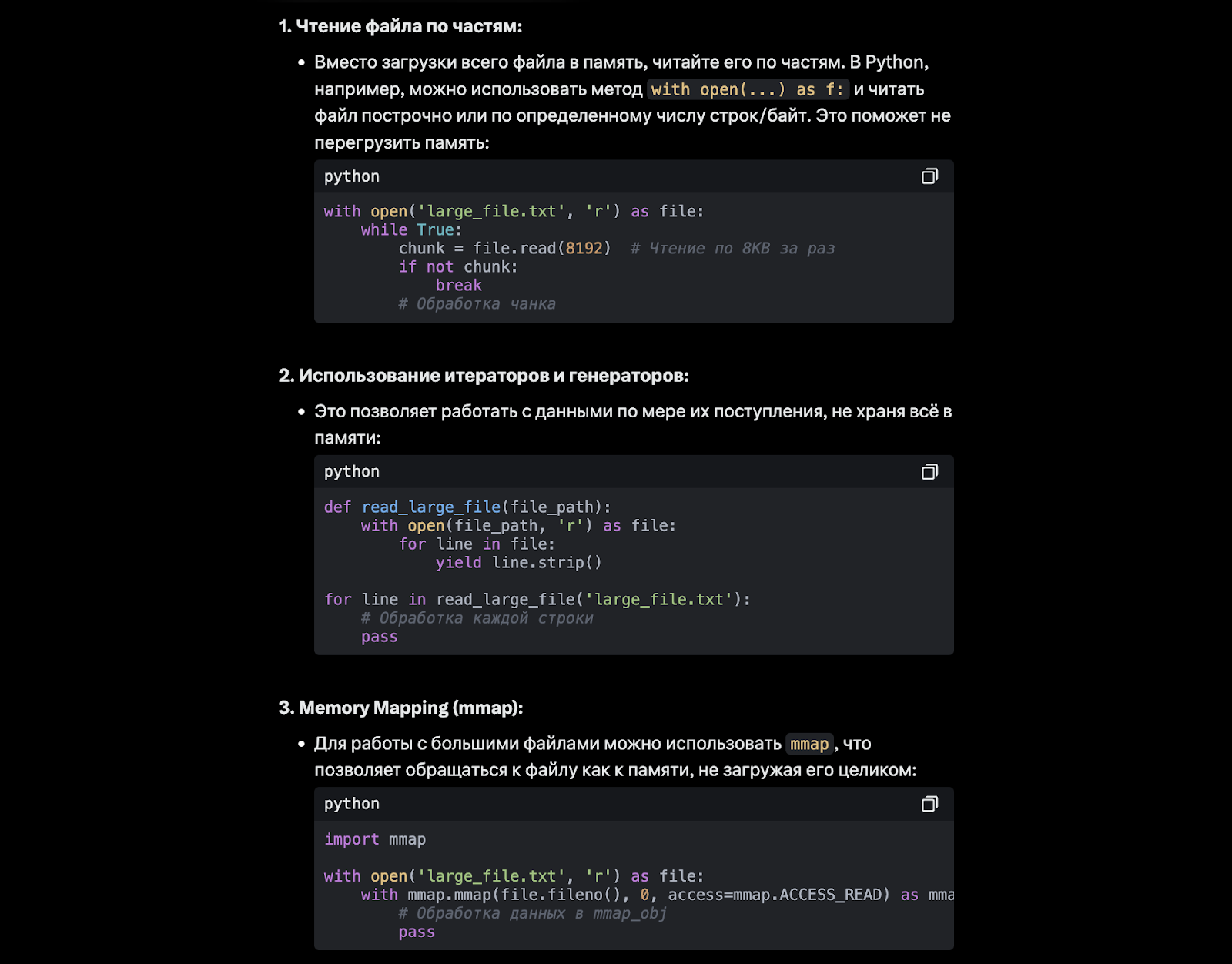Click the inline "mmap" code snippet in the text

809,745
